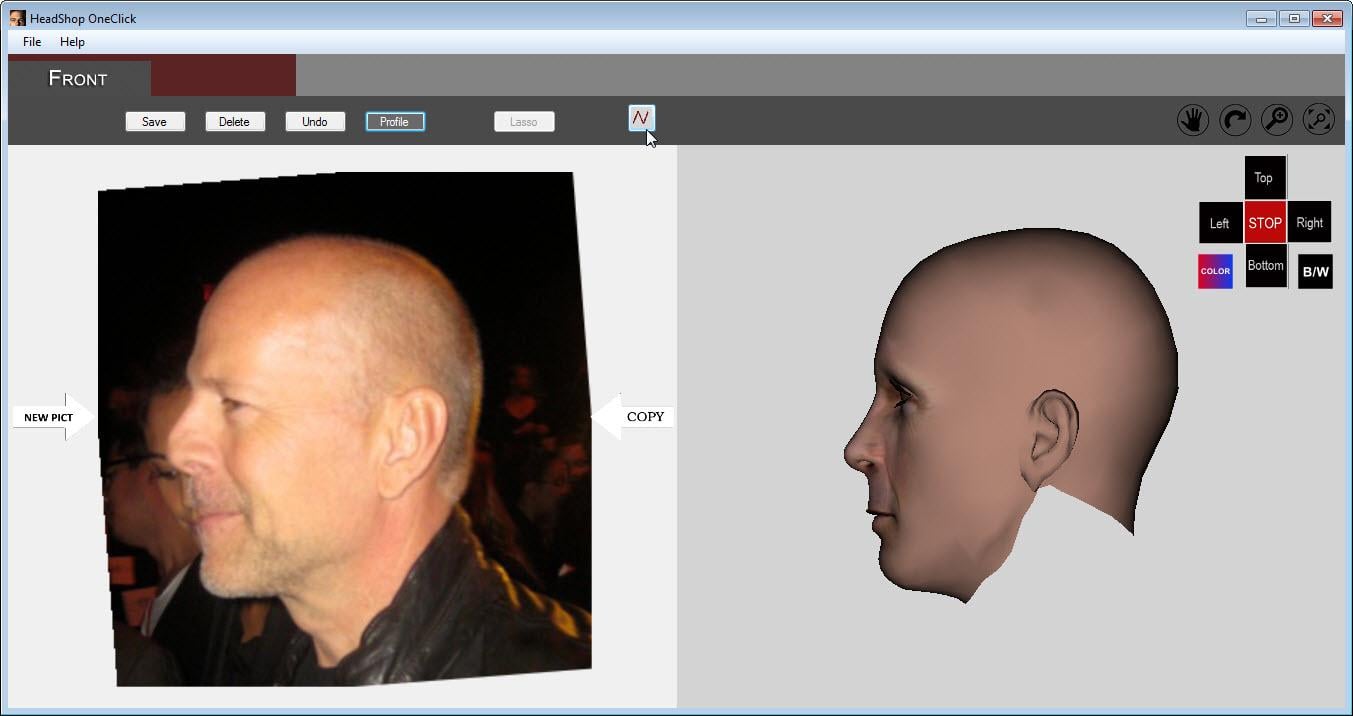Click the zoom in magnifier icon

[1277, 121]
